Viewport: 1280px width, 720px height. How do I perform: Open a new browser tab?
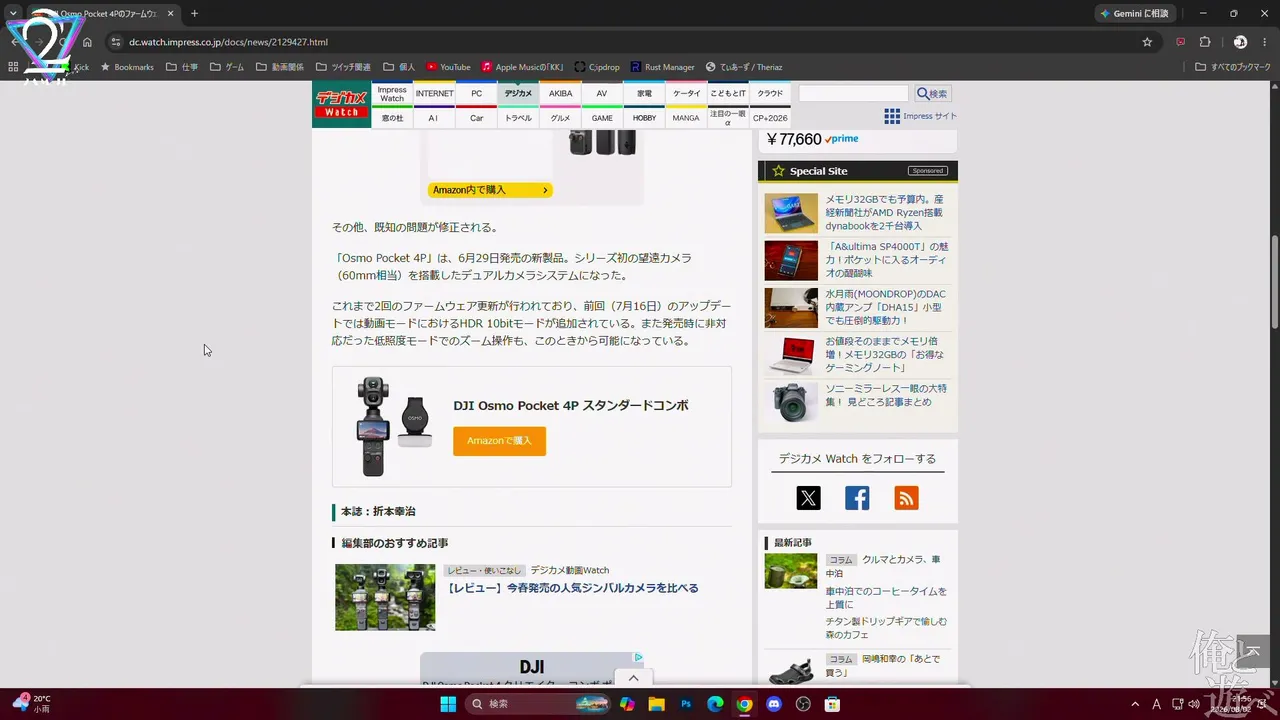click(x=194, y=14)
